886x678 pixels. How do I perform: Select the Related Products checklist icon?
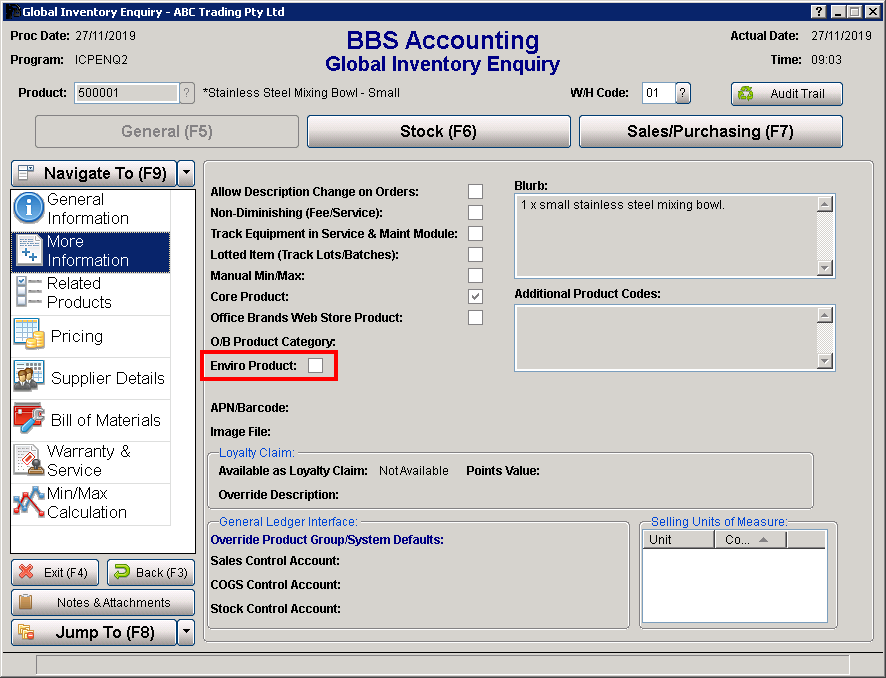pos(29,293)
